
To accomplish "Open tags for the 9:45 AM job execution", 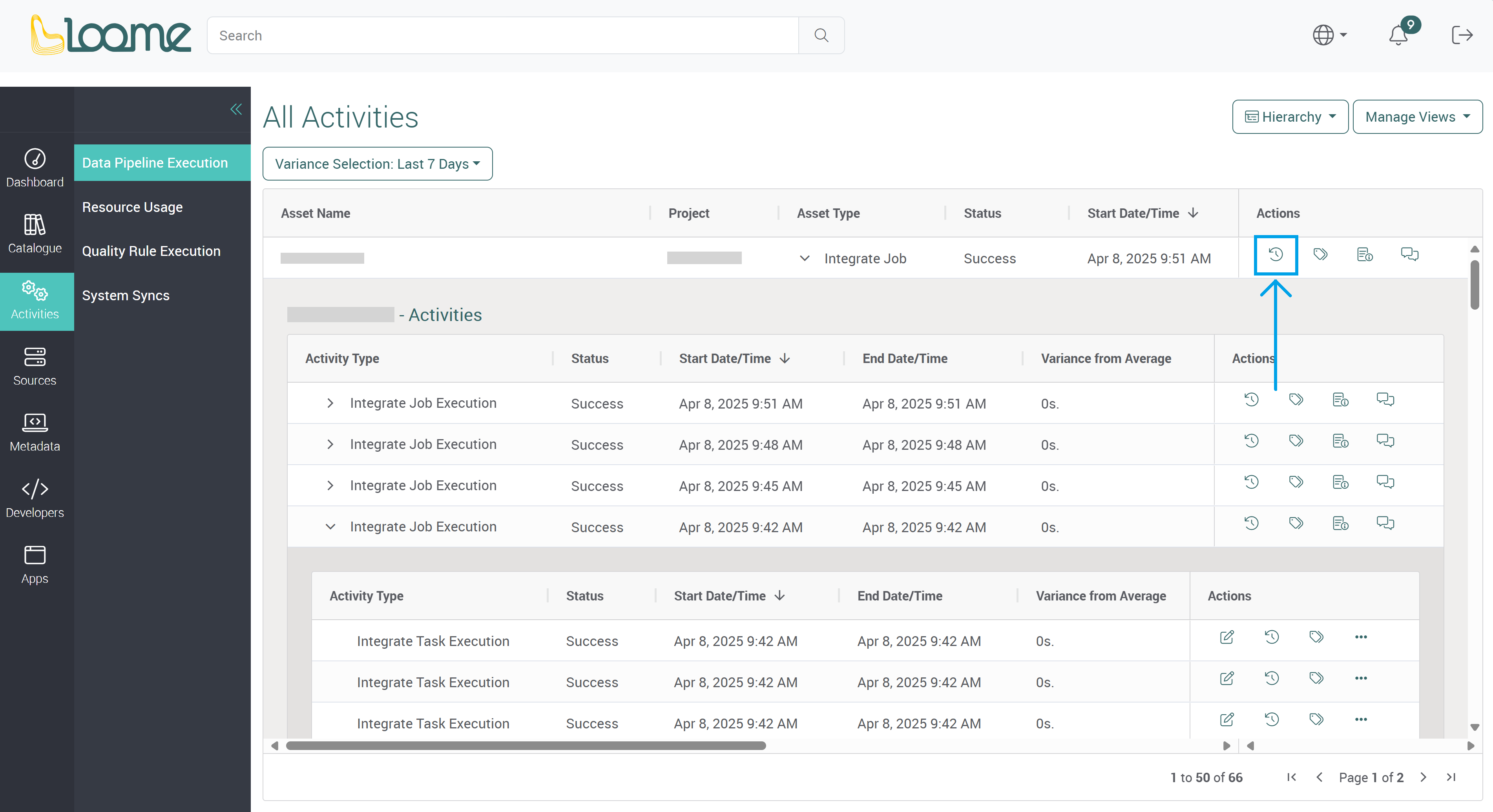I will click(x=1296, y=482).
